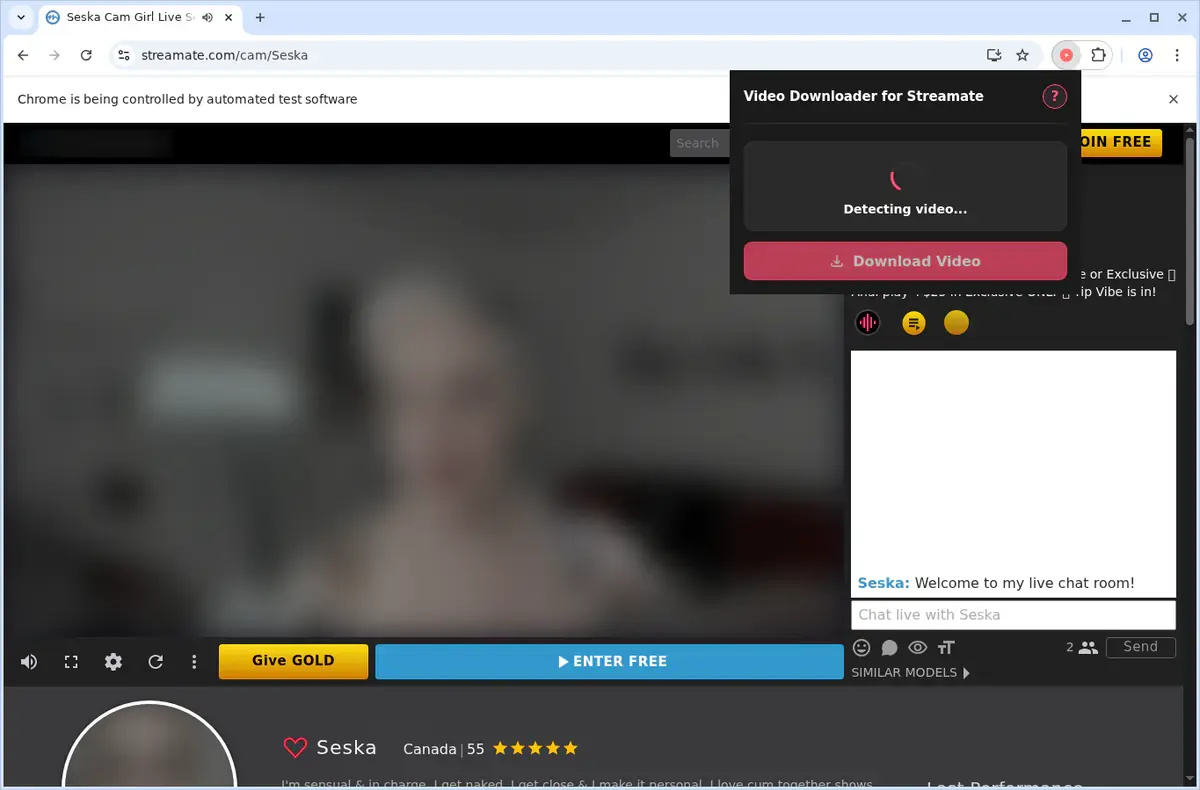Open the video player settings gear
1200x790 pixels.
click(x=113, y=662)
